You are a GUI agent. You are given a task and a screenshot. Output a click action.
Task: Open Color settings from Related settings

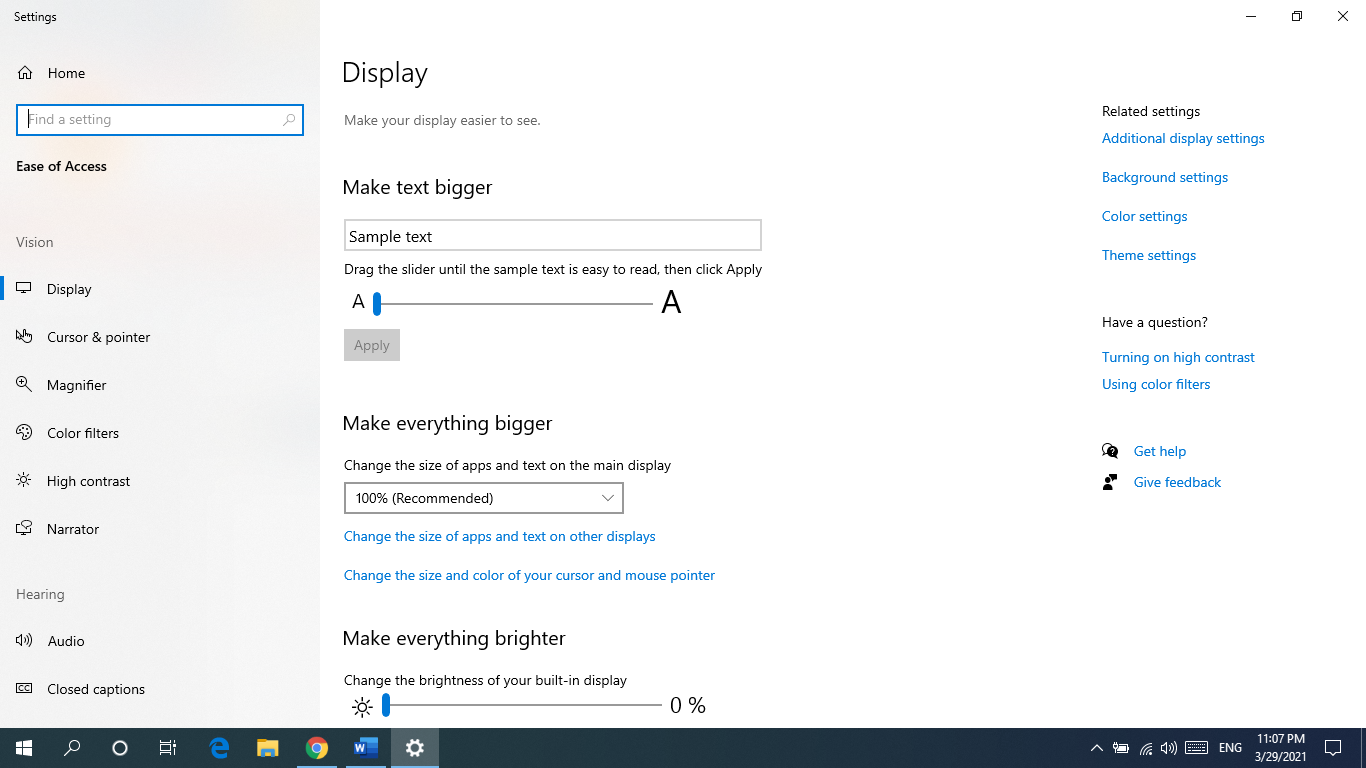[x=1144, y=215]
